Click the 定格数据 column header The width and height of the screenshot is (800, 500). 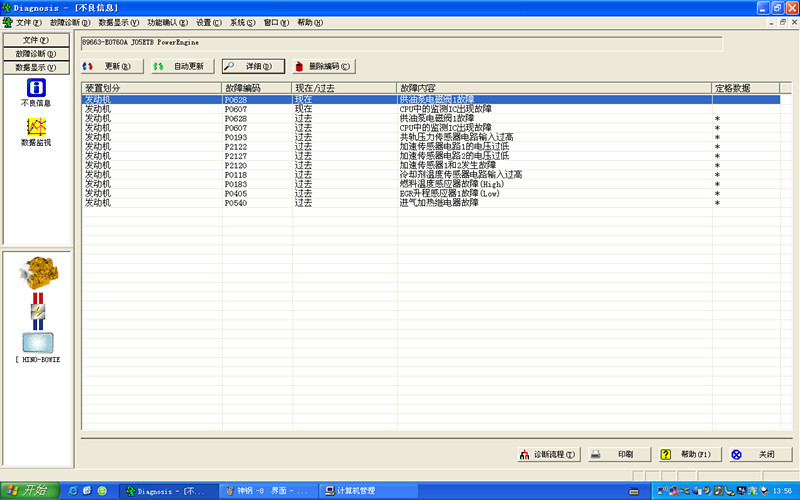746,88
